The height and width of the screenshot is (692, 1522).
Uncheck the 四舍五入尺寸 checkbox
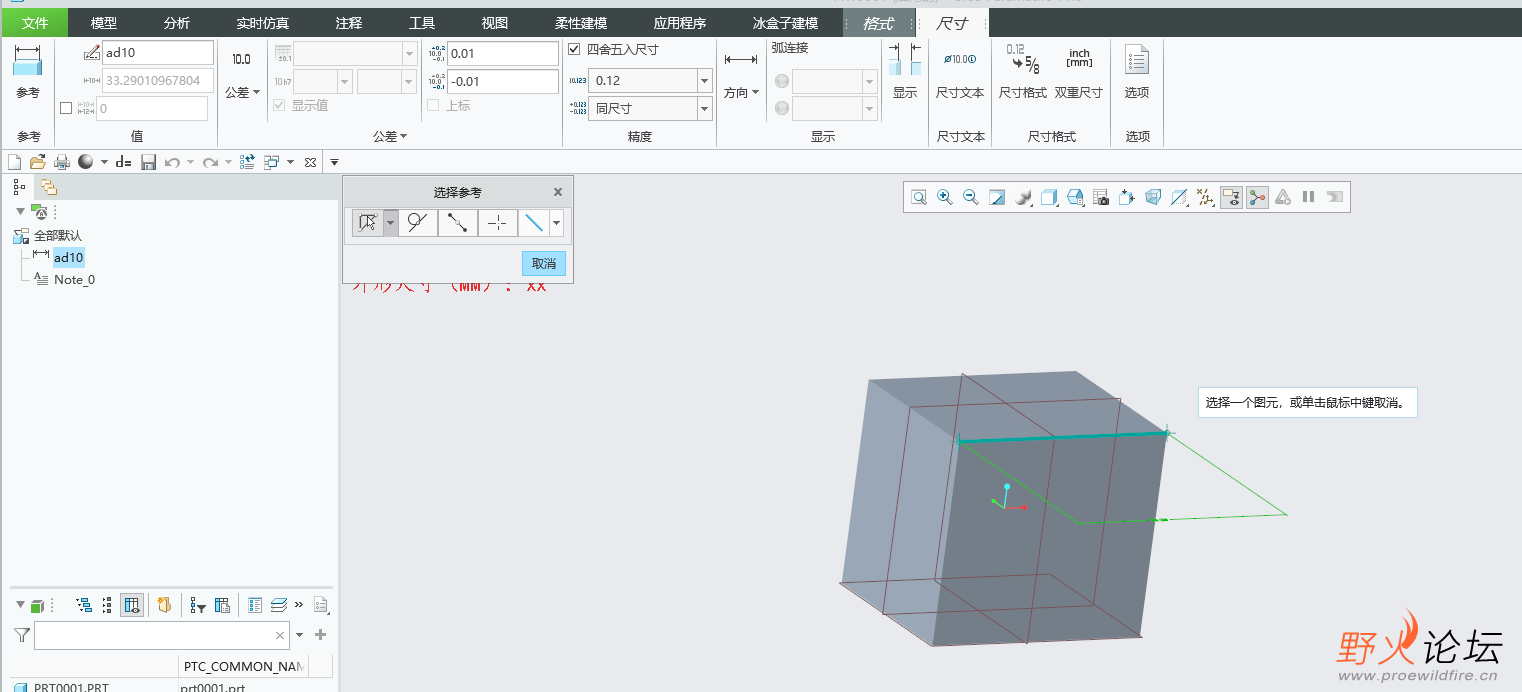click(x=574, y=49)
